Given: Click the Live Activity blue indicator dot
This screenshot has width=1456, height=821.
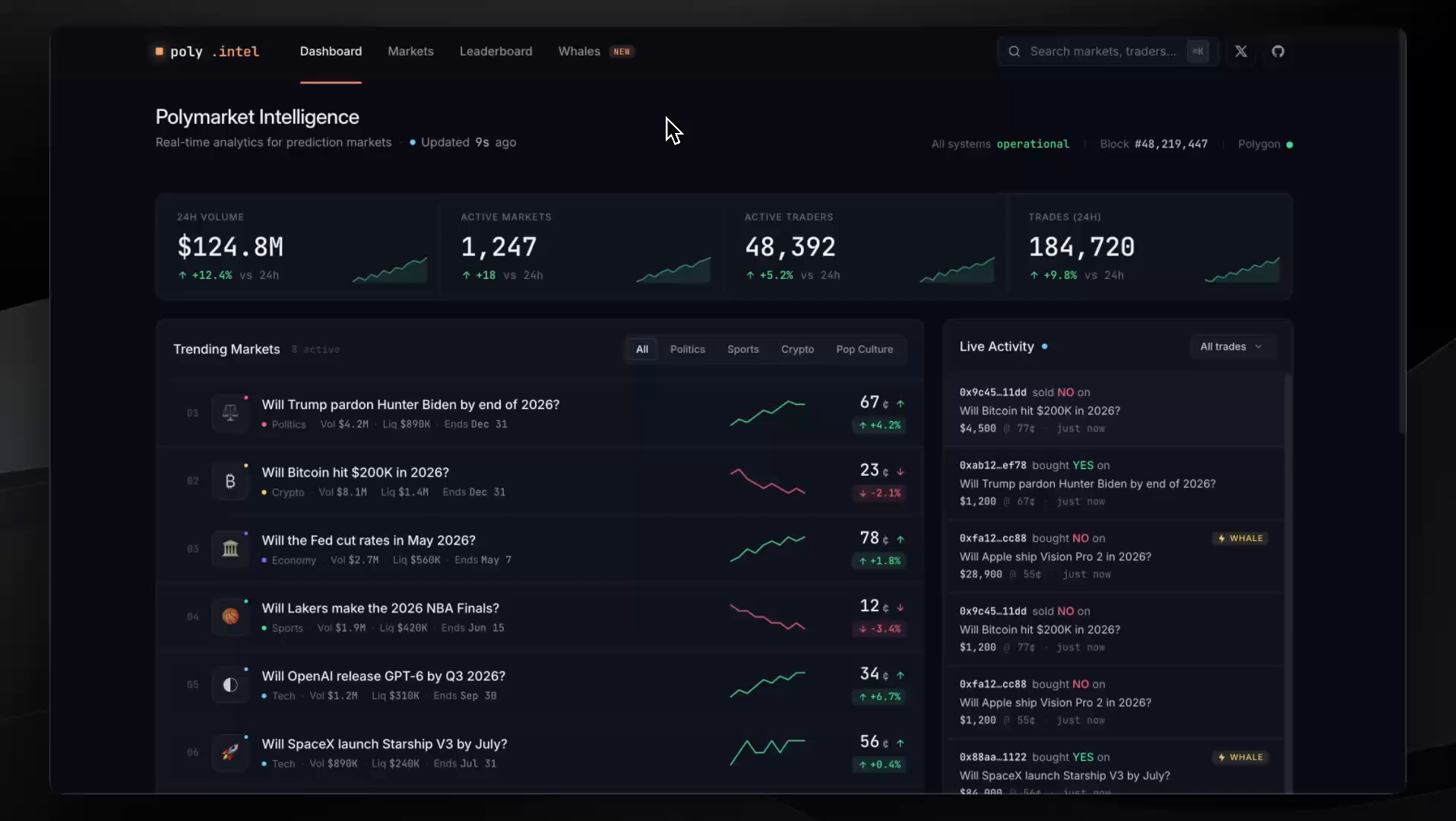Looking at the screenshot, I should coord(1045,347).
